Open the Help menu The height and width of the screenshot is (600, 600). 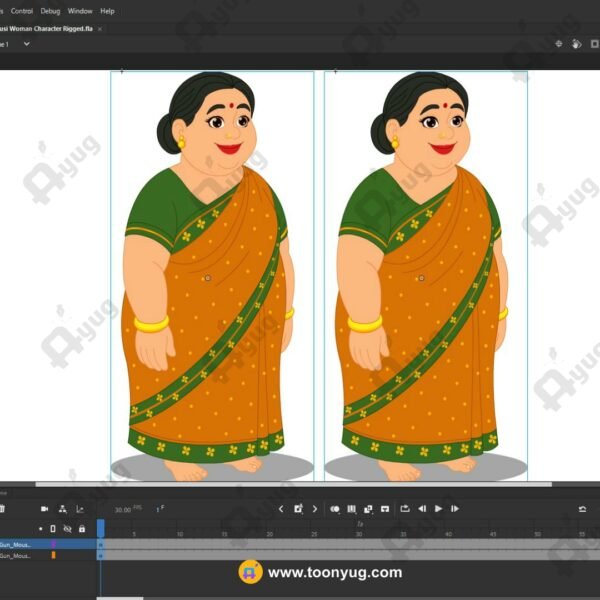coord(107,11)
